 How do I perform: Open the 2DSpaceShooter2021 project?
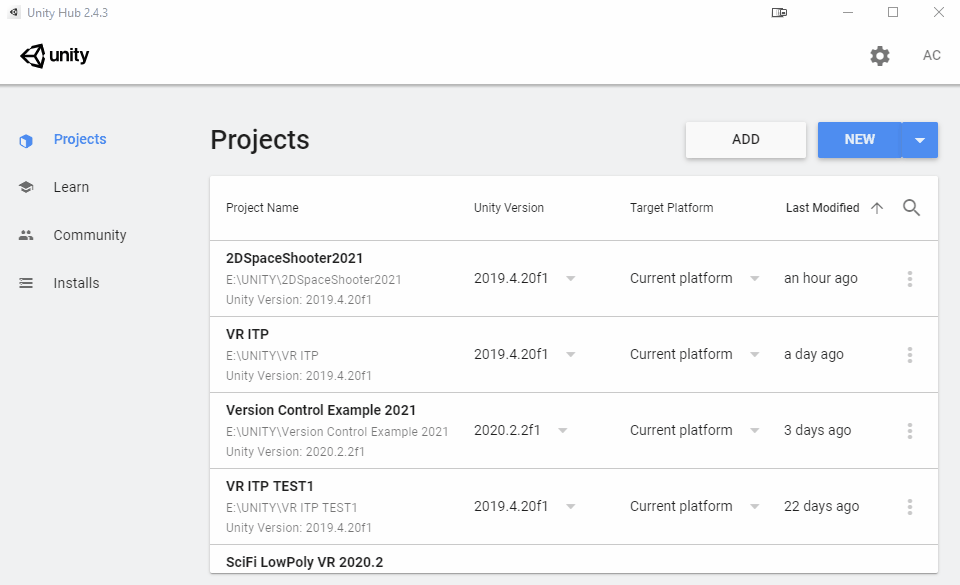295,258
